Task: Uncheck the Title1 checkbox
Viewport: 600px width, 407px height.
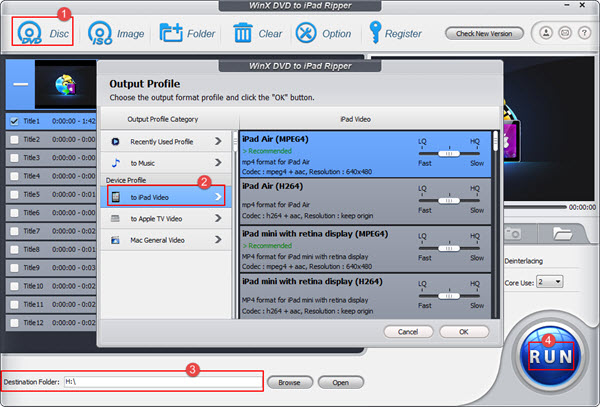Action: [14, 121]
